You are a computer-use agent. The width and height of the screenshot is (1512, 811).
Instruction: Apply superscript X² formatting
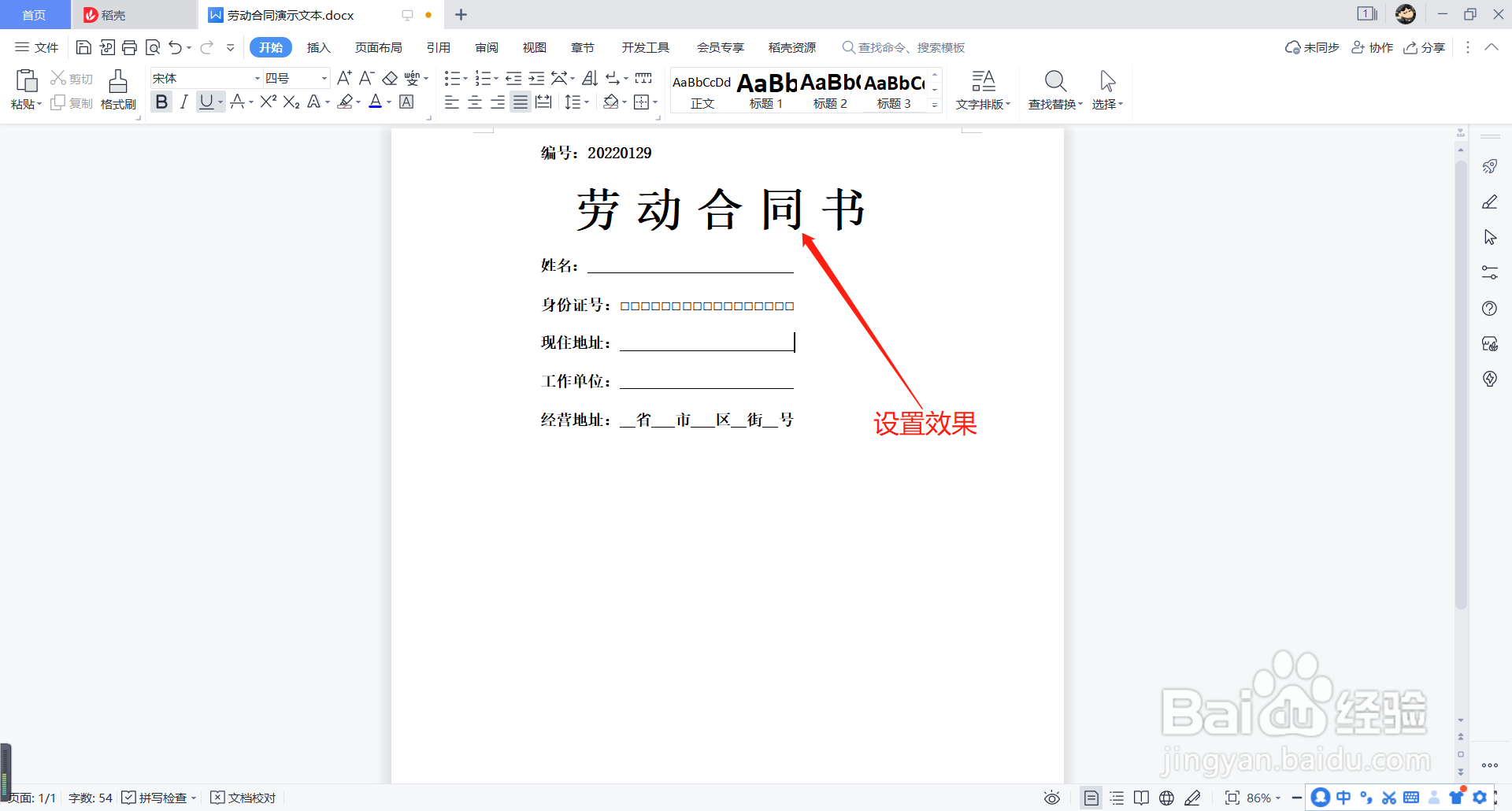(x=268, y=102)
